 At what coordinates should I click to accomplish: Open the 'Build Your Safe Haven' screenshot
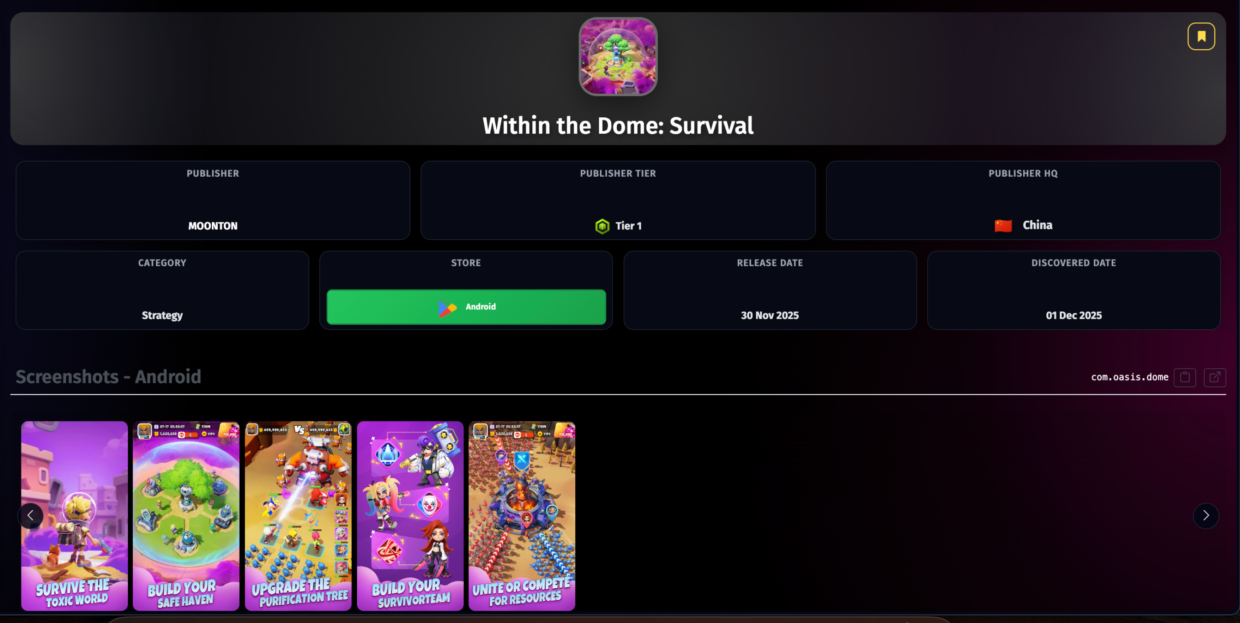tap(186, 516)
